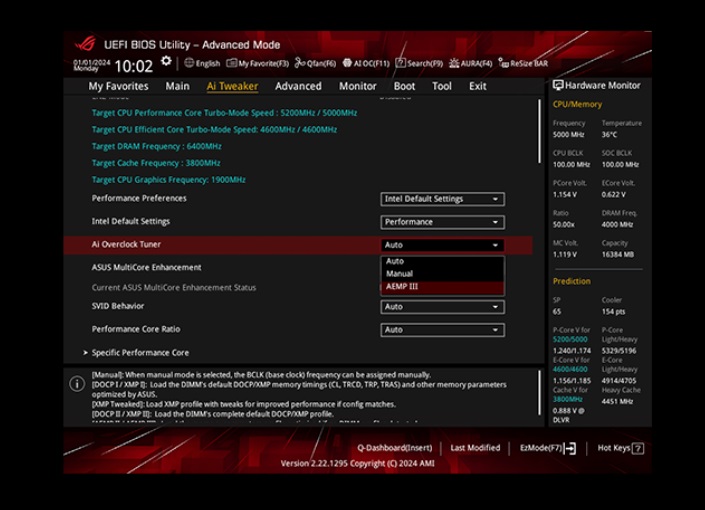Click the settings gear icon near the clock
Image resolution: width=705 pixels, height=510 pixels.
(166, 62)
